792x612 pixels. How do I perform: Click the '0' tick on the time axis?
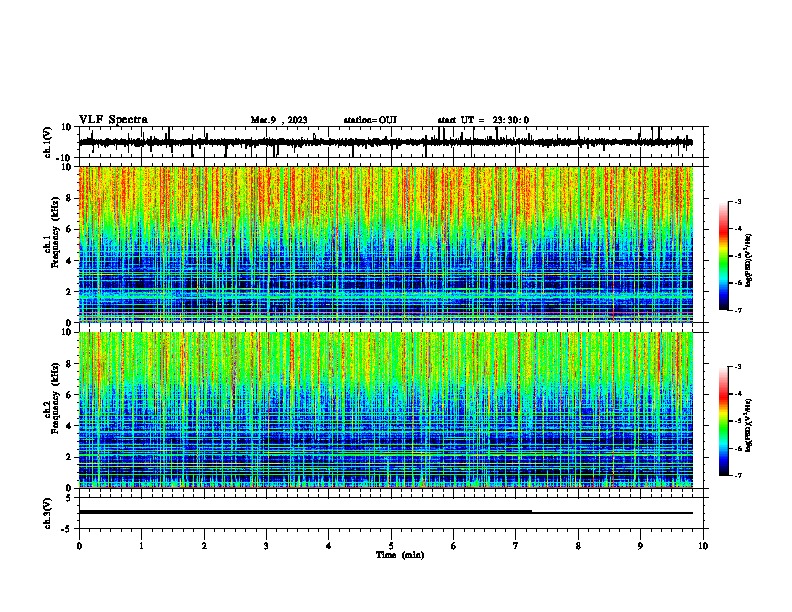coord(79,546)
